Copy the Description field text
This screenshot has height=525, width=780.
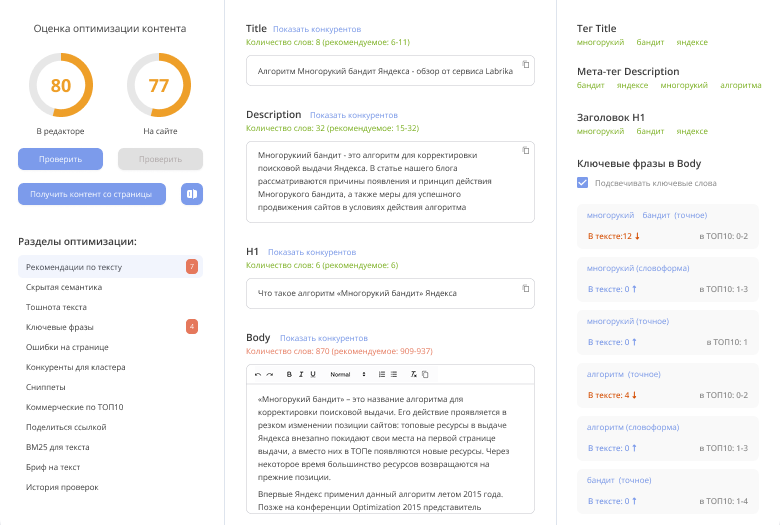[525, 150]
